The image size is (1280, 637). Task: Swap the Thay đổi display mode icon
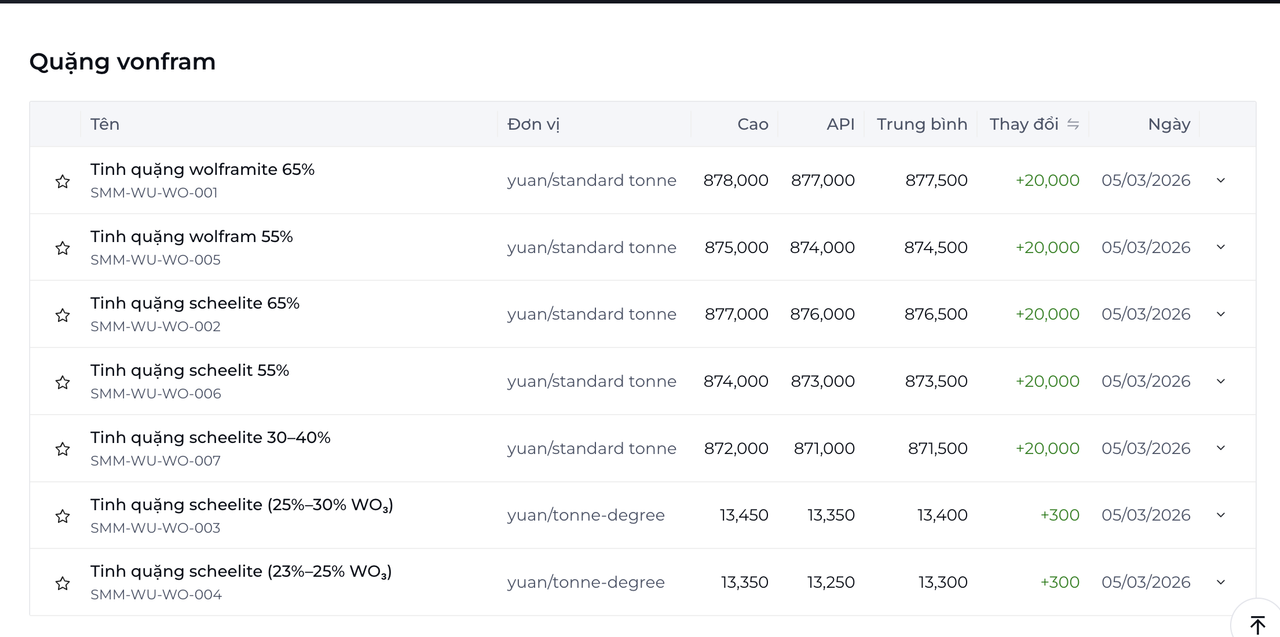pos(1073,124)
